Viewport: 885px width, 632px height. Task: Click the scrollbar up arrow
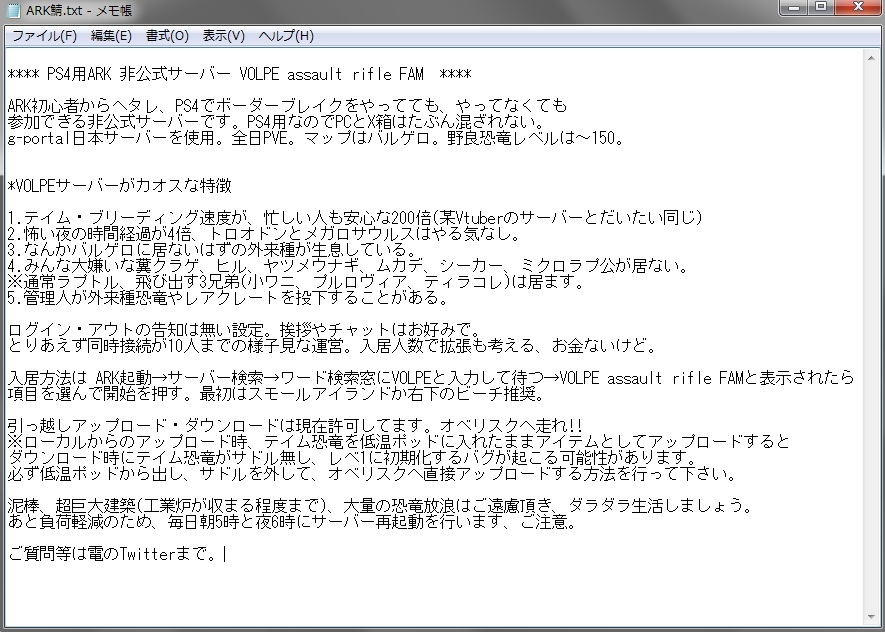pyautogui.click(x=870, y=57)
